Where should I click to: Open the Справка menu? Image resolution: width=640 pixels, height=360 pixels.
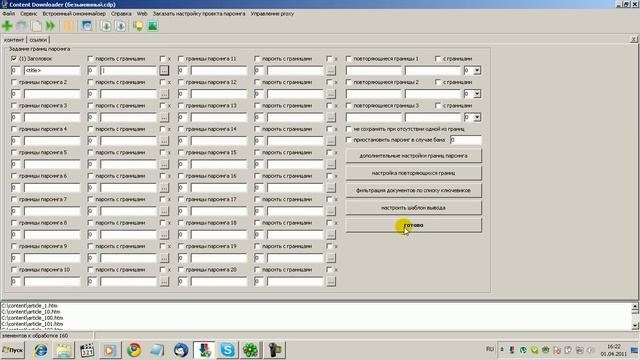121,13
